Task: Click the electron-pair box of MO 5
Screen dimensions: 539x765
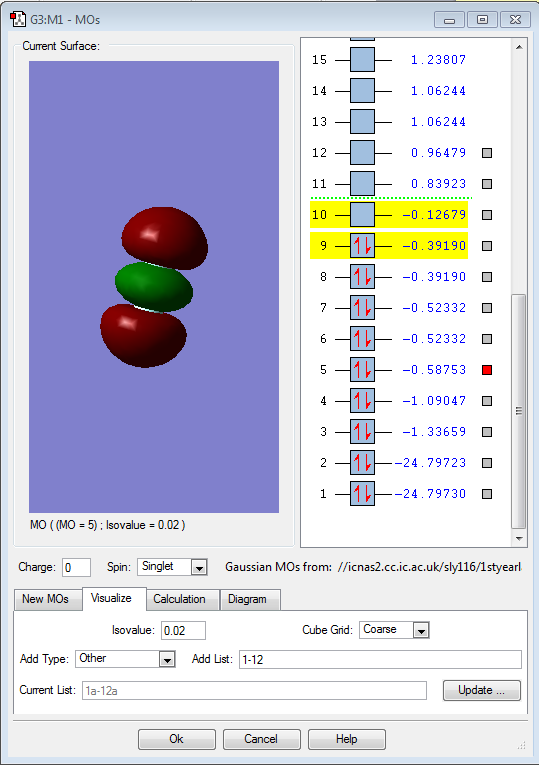Action: pos(362,370)
